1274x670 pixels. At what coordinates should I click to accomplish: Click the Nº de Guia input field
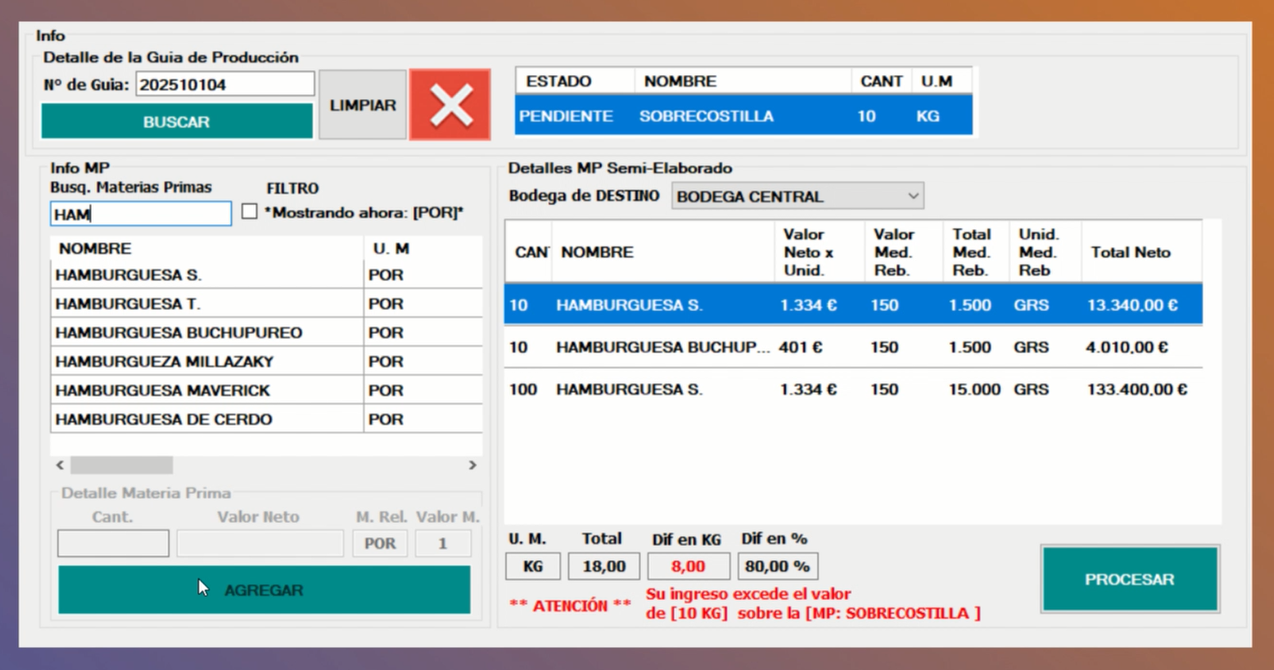225,85
